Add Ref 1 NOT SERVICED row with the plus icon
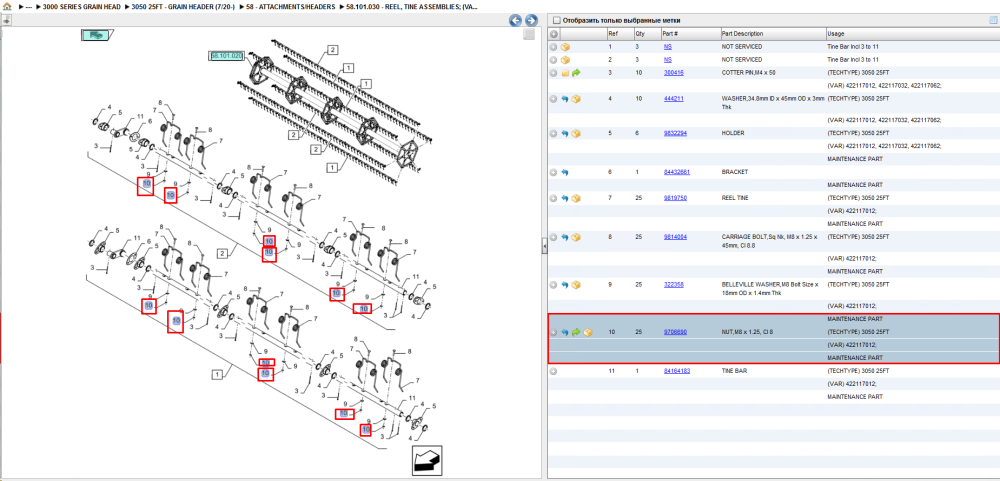 coord(554,47)
